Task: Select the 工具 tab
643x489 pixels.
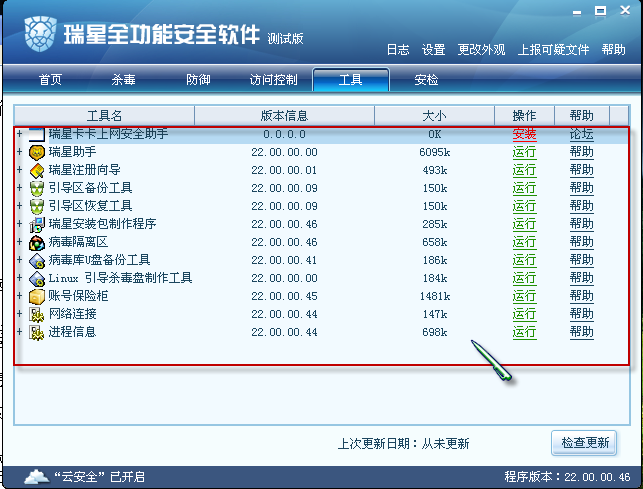Action: [351, 80]
